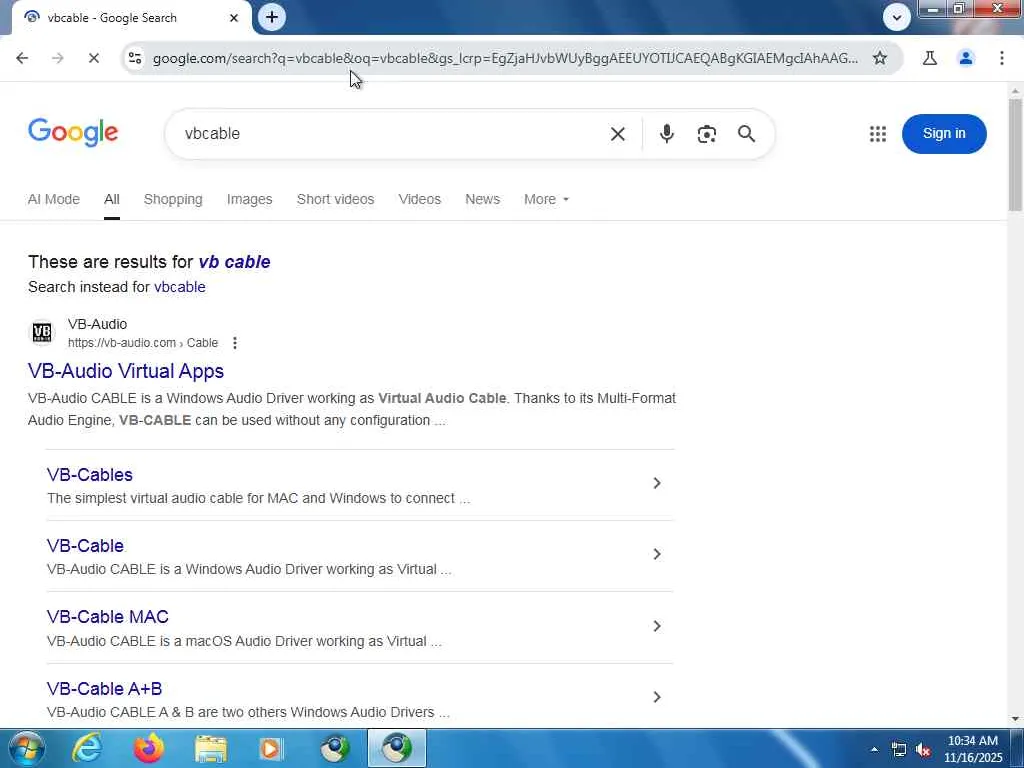
Task: Click the taskbar clock showing 10:34 AM
Action: (972, 749)
